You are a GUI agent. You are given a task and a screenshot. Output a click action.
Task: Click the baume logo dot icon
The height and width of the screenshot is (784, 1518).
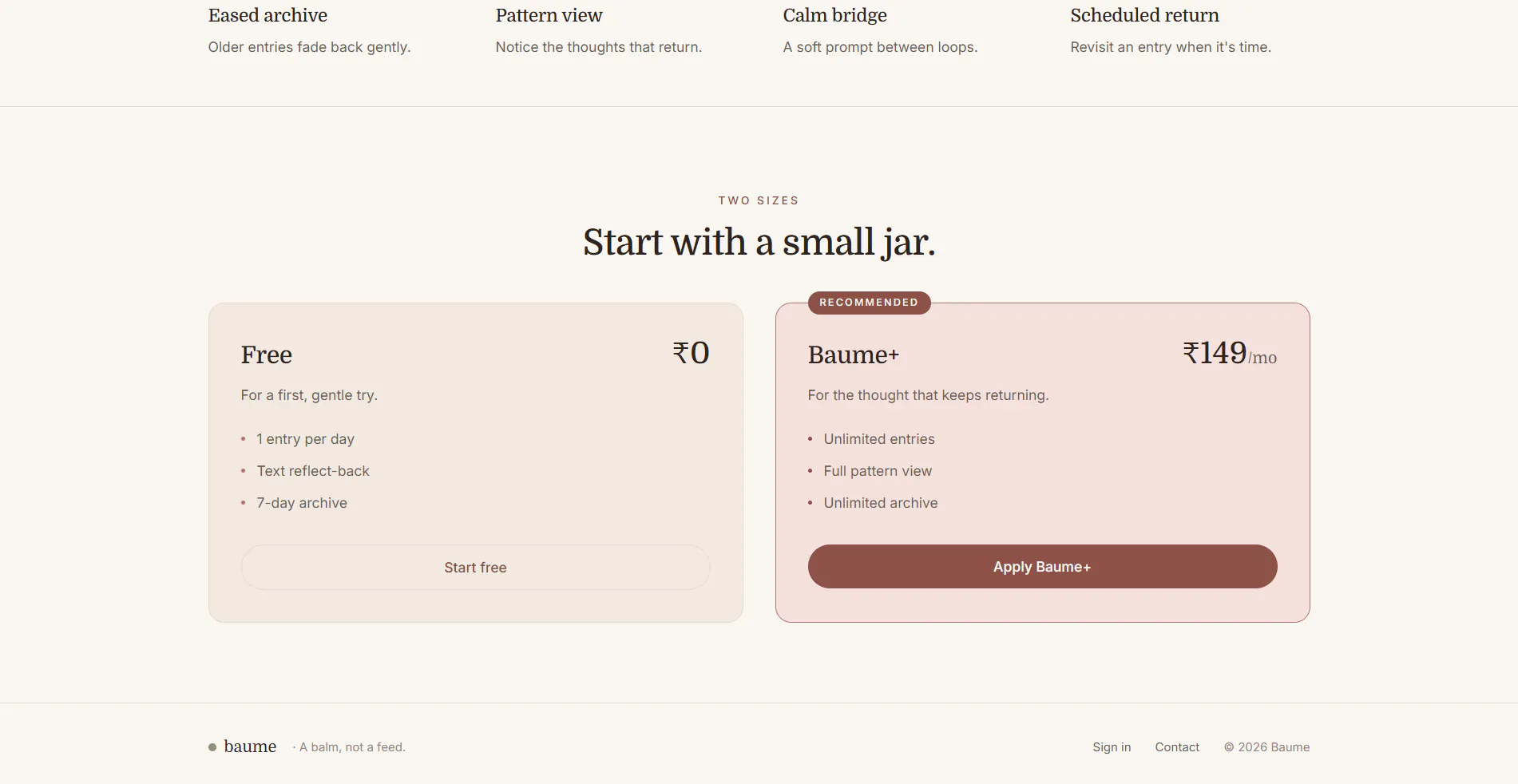point(212,747)
